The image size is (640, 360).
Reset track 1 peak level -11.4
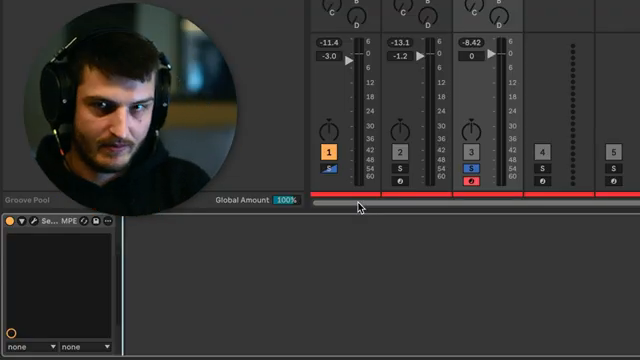(329, 42)
